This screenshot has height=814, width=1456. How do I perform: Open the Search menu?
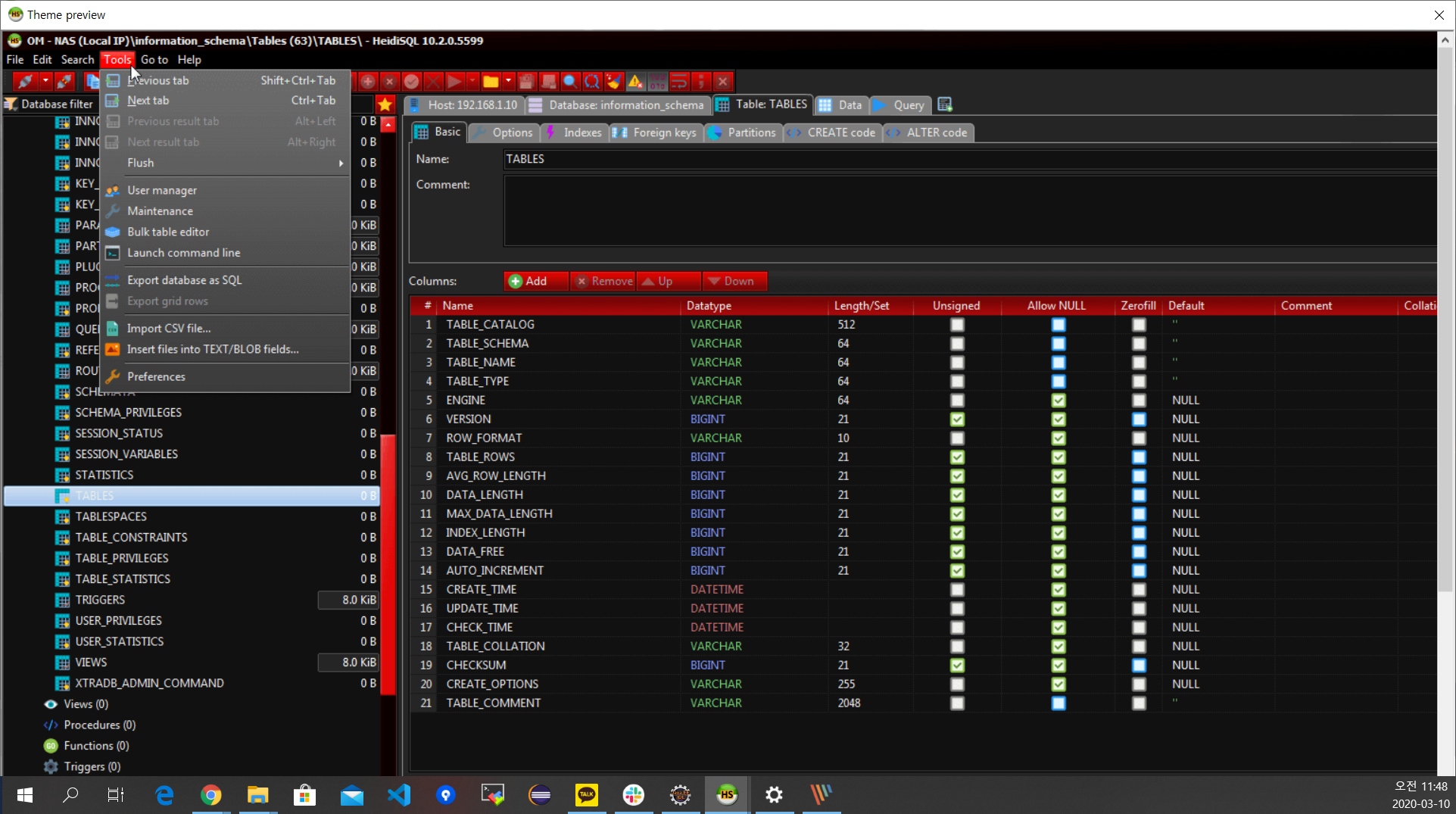coord(77,60)
